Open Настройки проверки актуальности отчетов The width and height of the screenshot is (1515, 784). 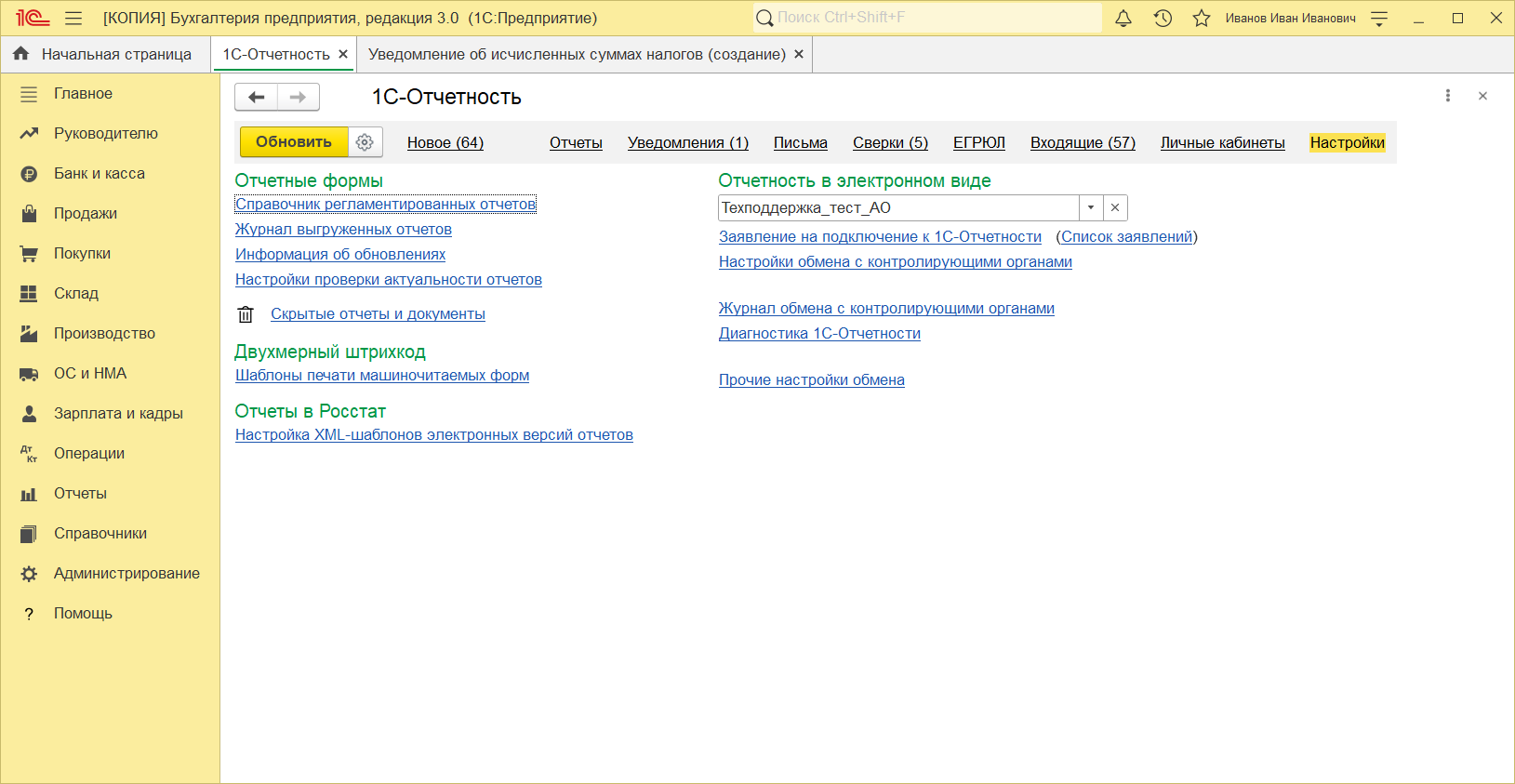(389, 280)
